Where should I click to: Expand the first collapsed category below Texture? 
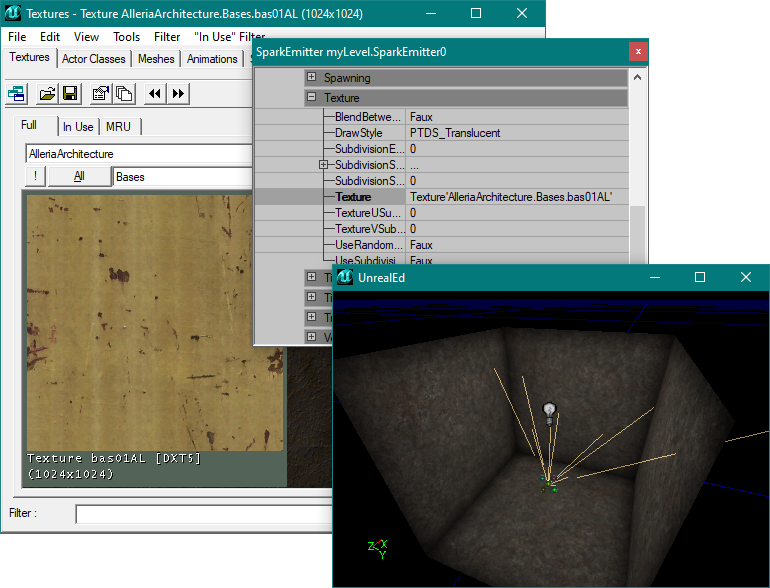[x=311, y=277]
